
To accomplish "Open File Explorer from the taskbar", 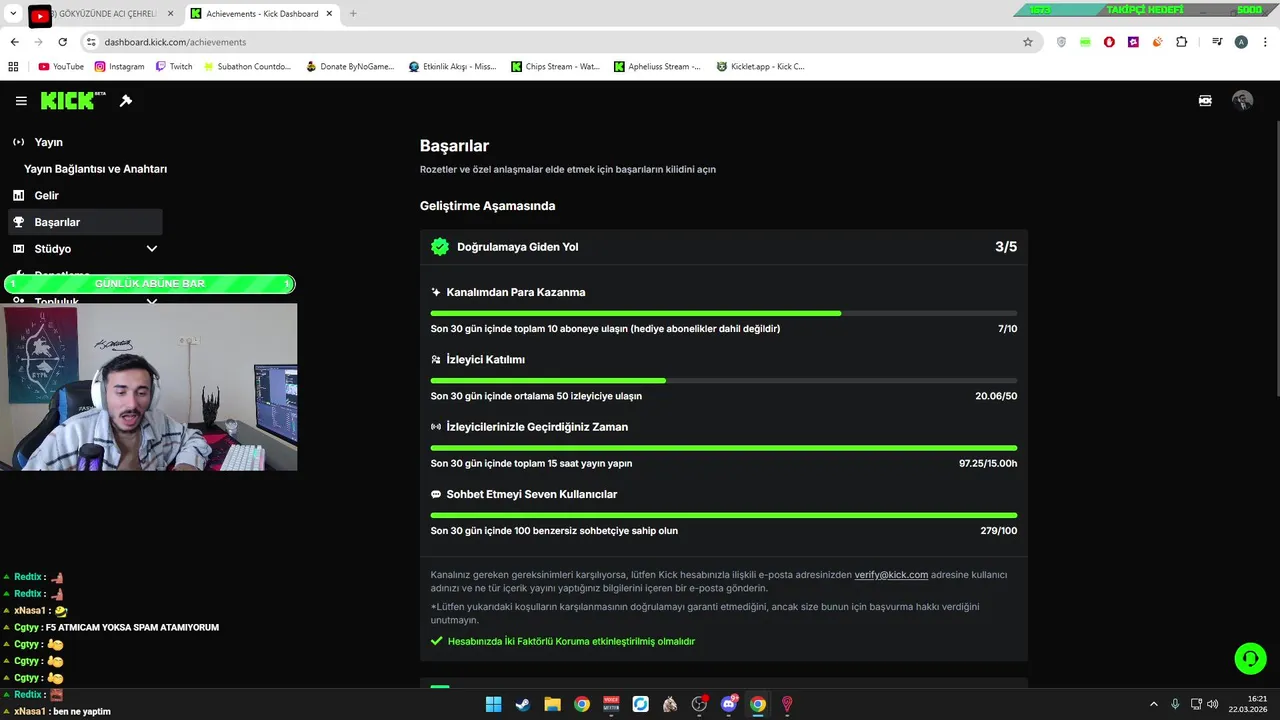I will 552,704.
